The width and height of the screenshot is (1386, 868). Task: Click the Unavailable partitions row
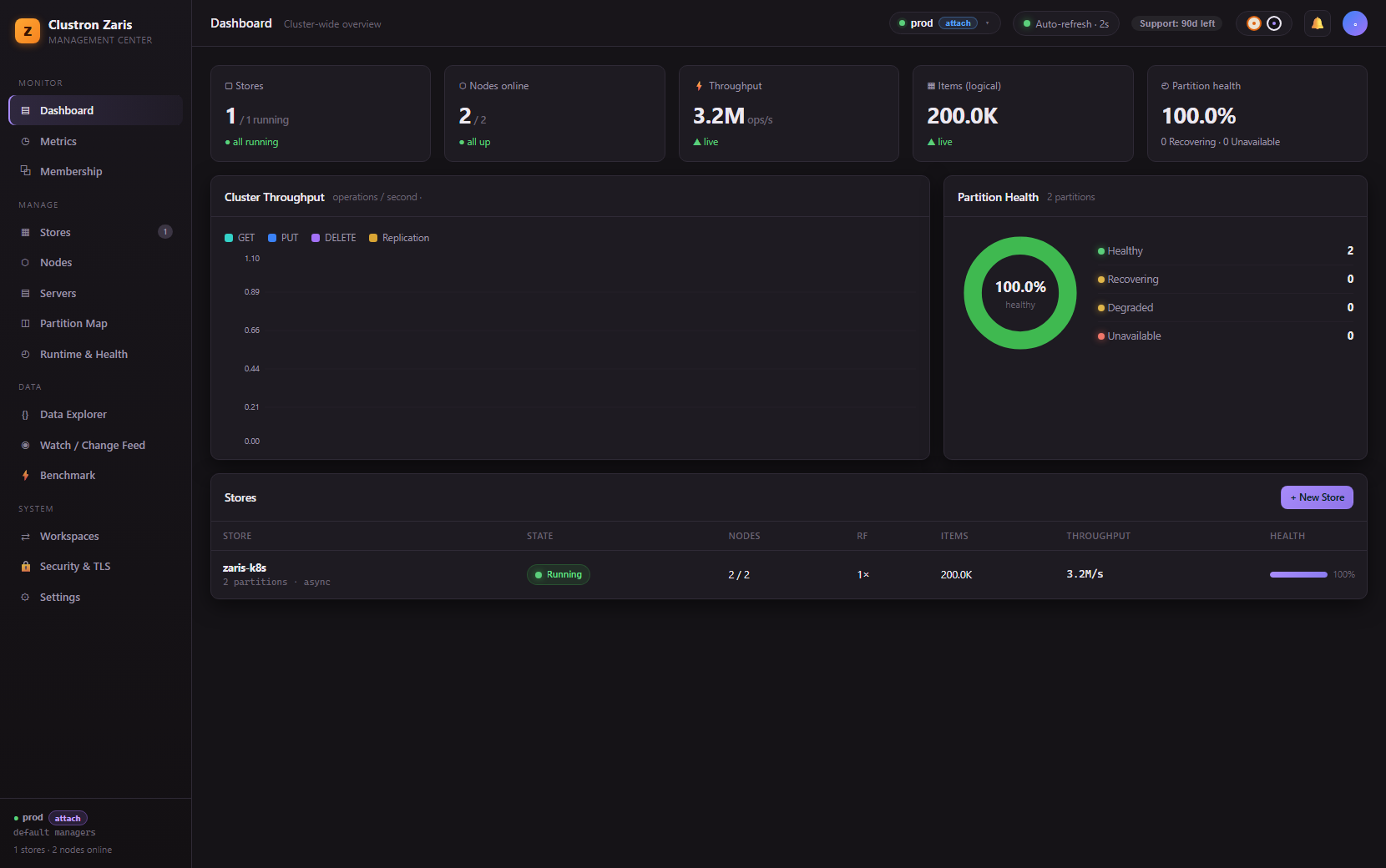(1226, 336)
